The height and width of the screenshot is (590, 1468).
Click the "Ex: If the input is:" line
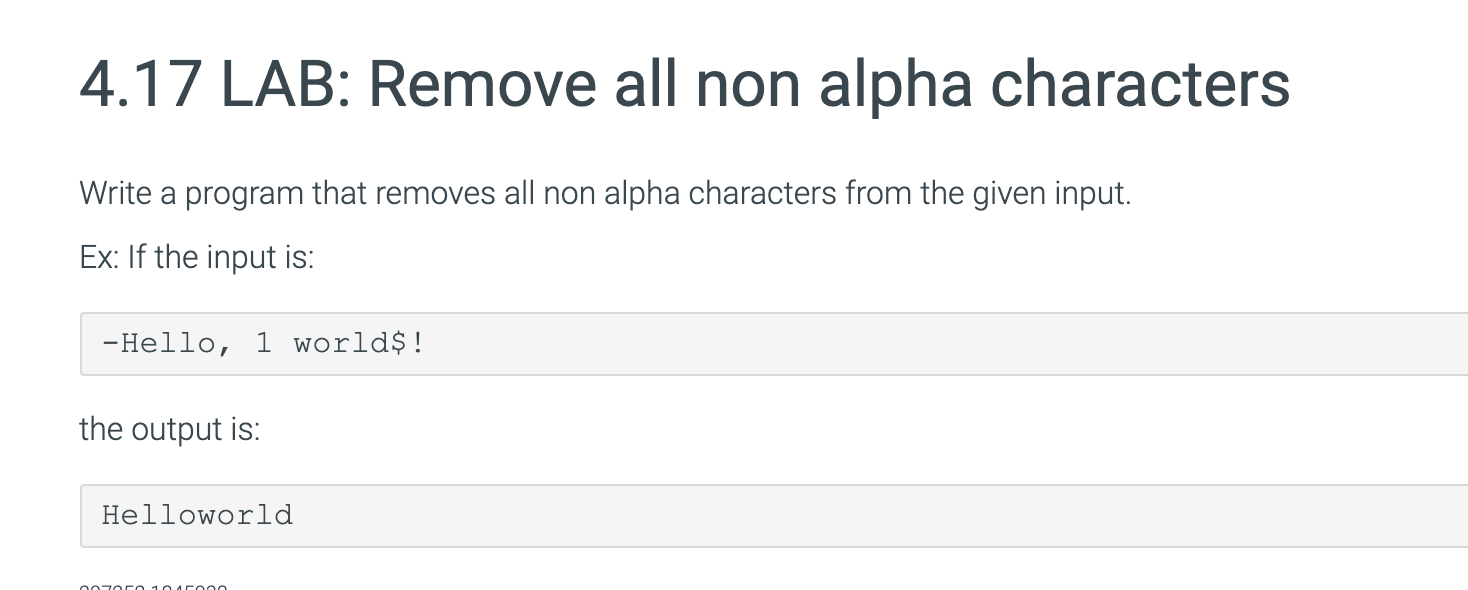(x=196, y=257)
